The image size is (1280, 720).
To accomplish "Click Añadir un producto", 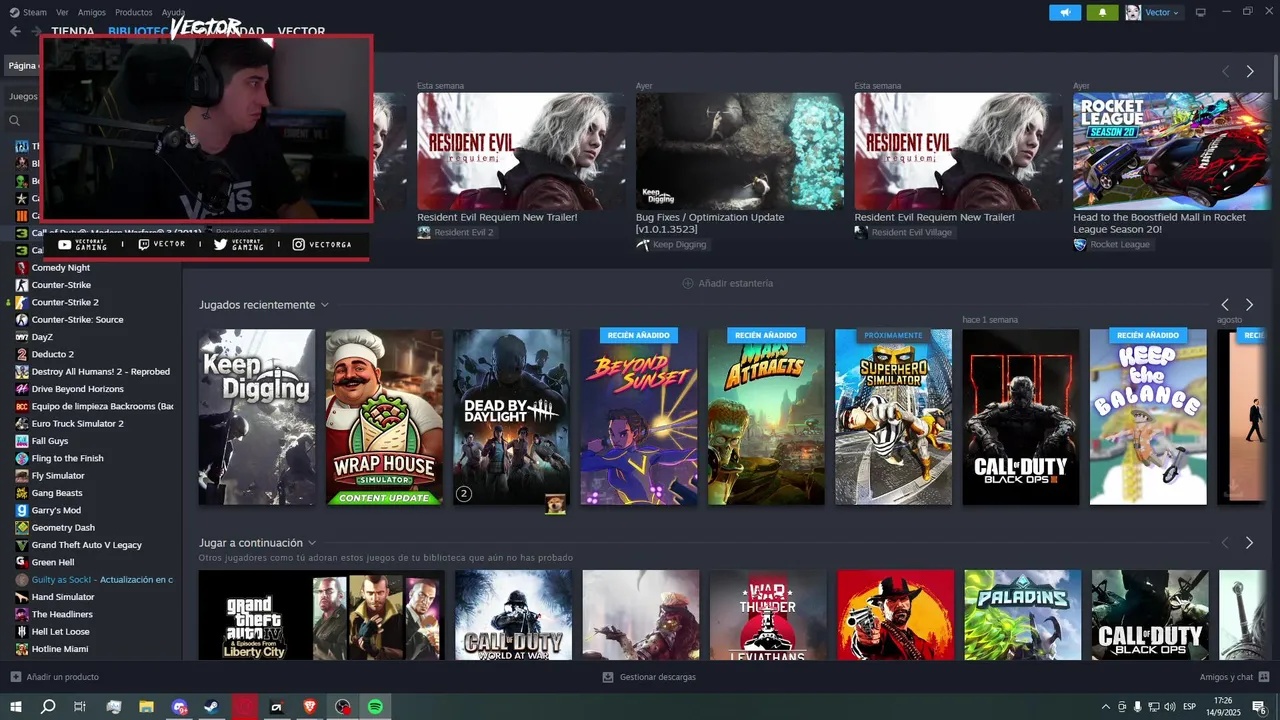I will pos(55,677).
